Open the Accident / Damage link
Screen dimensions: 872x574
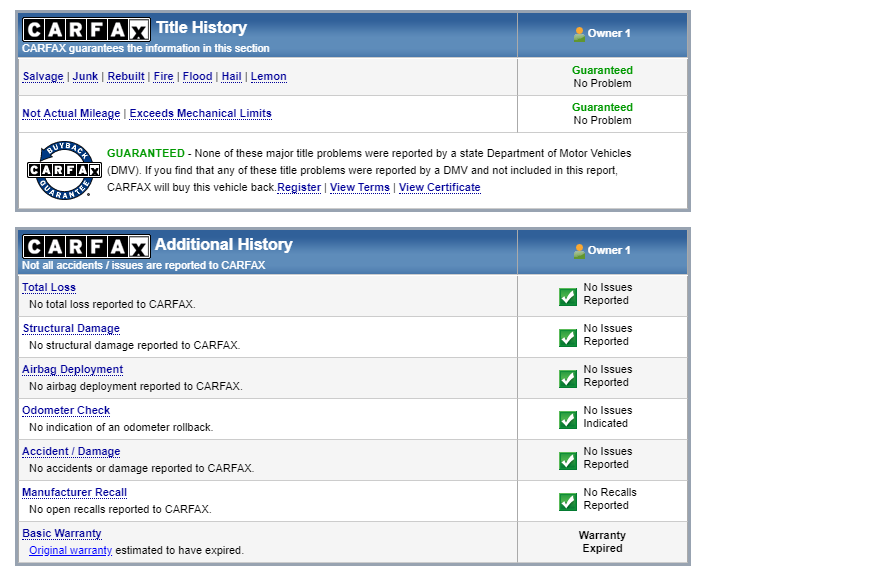(71, 452)
